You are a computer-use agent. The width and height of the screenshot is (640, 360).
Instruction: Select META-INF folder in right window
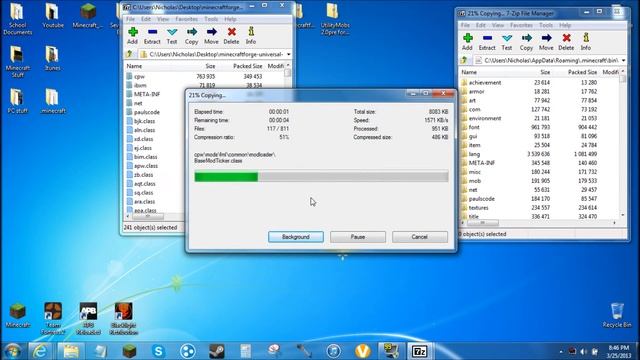(x=482, y=163)
